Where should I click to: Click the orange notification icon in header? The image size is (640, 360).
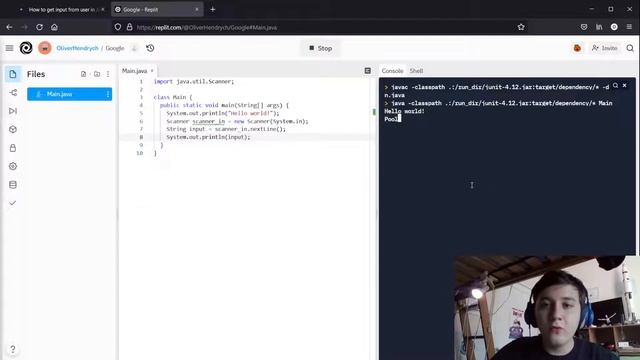point(577,48)
